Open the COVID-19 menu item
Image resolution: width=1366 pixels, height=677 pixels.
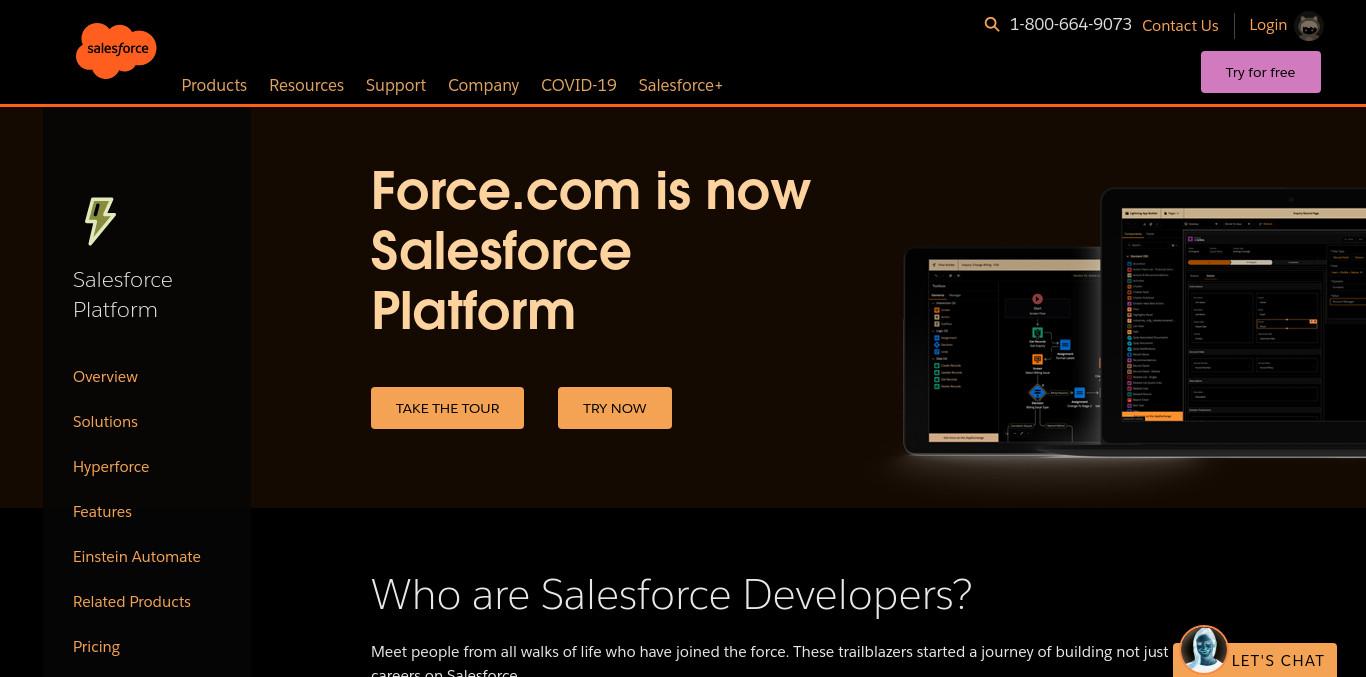tap(579, 85)
